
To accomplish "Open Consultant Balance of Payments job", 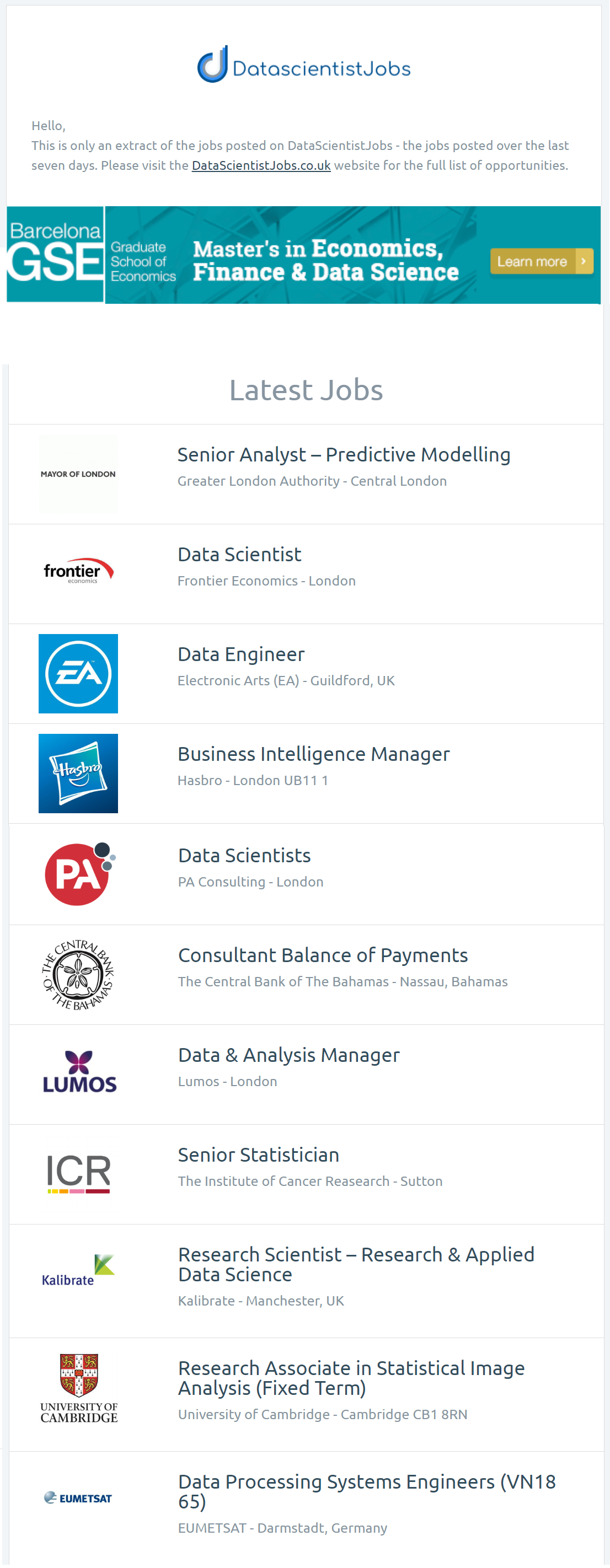I will click(323, 955).
